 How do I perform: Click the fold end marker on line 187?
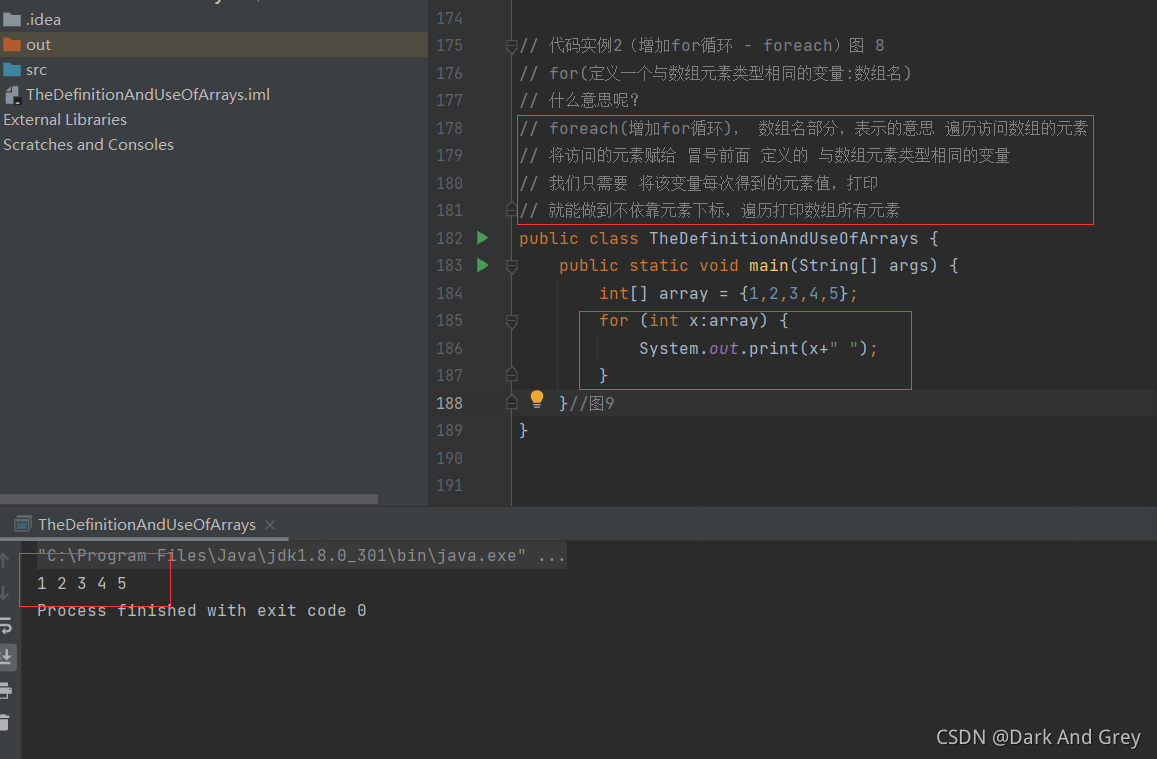pyautogui.click(x=511, y=375)
